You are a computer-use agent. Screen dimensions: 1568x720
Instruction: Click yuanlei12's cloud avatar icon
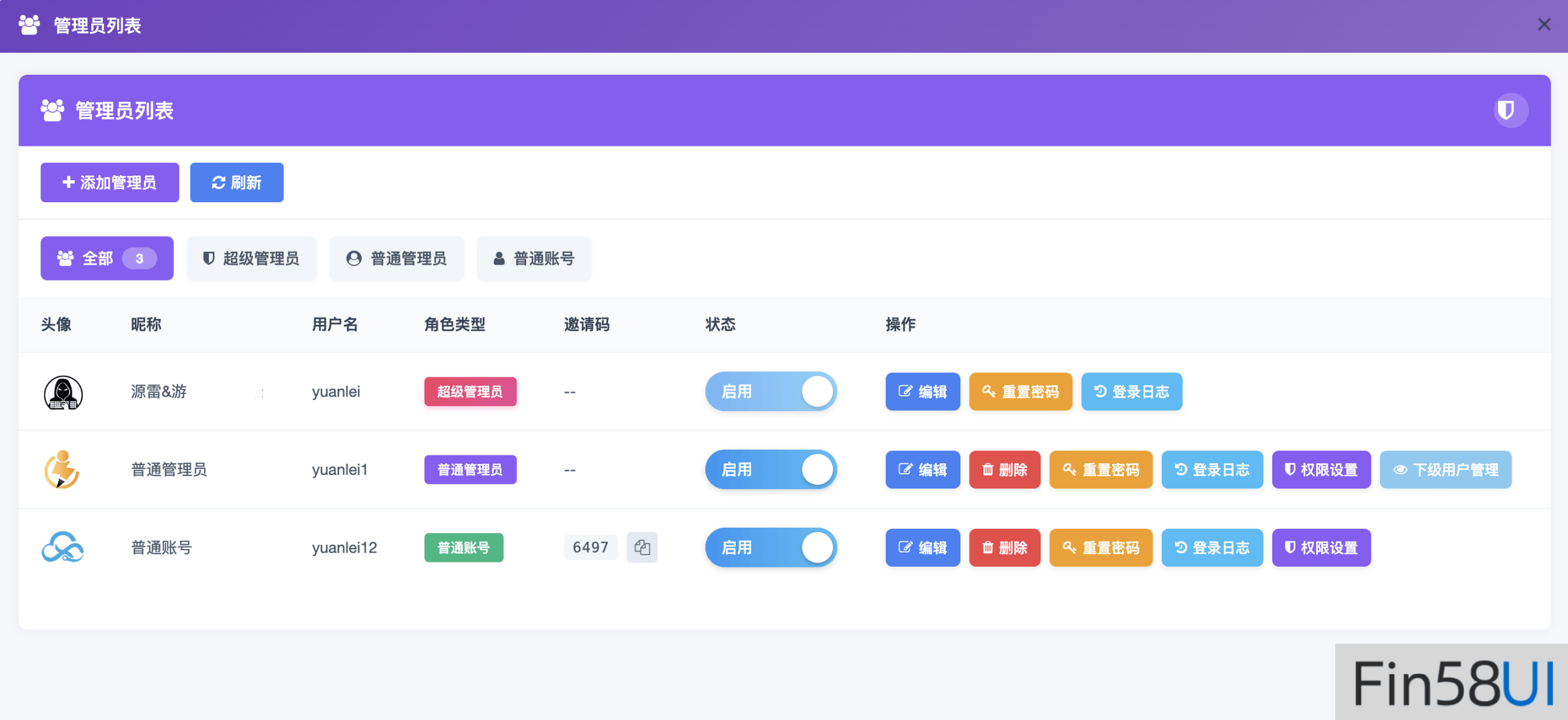click(62, 547)
